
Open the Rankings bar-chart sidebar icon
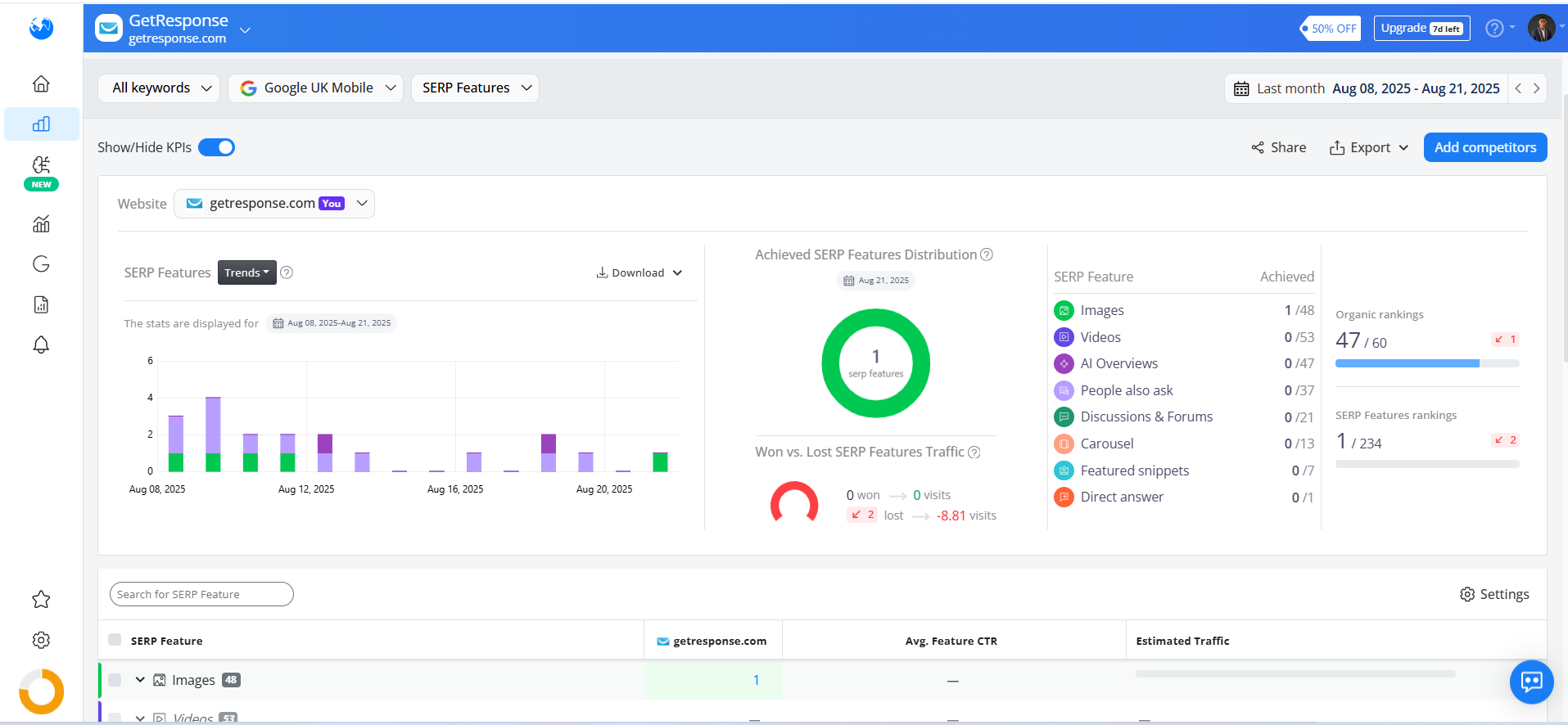pos(41,124)
